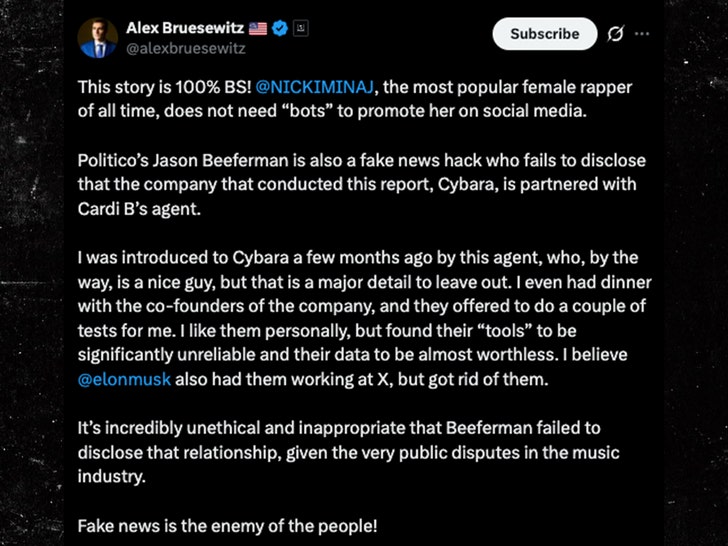Open the three-dot More options menu
The image size is (728, 546).
pos(642,34)
